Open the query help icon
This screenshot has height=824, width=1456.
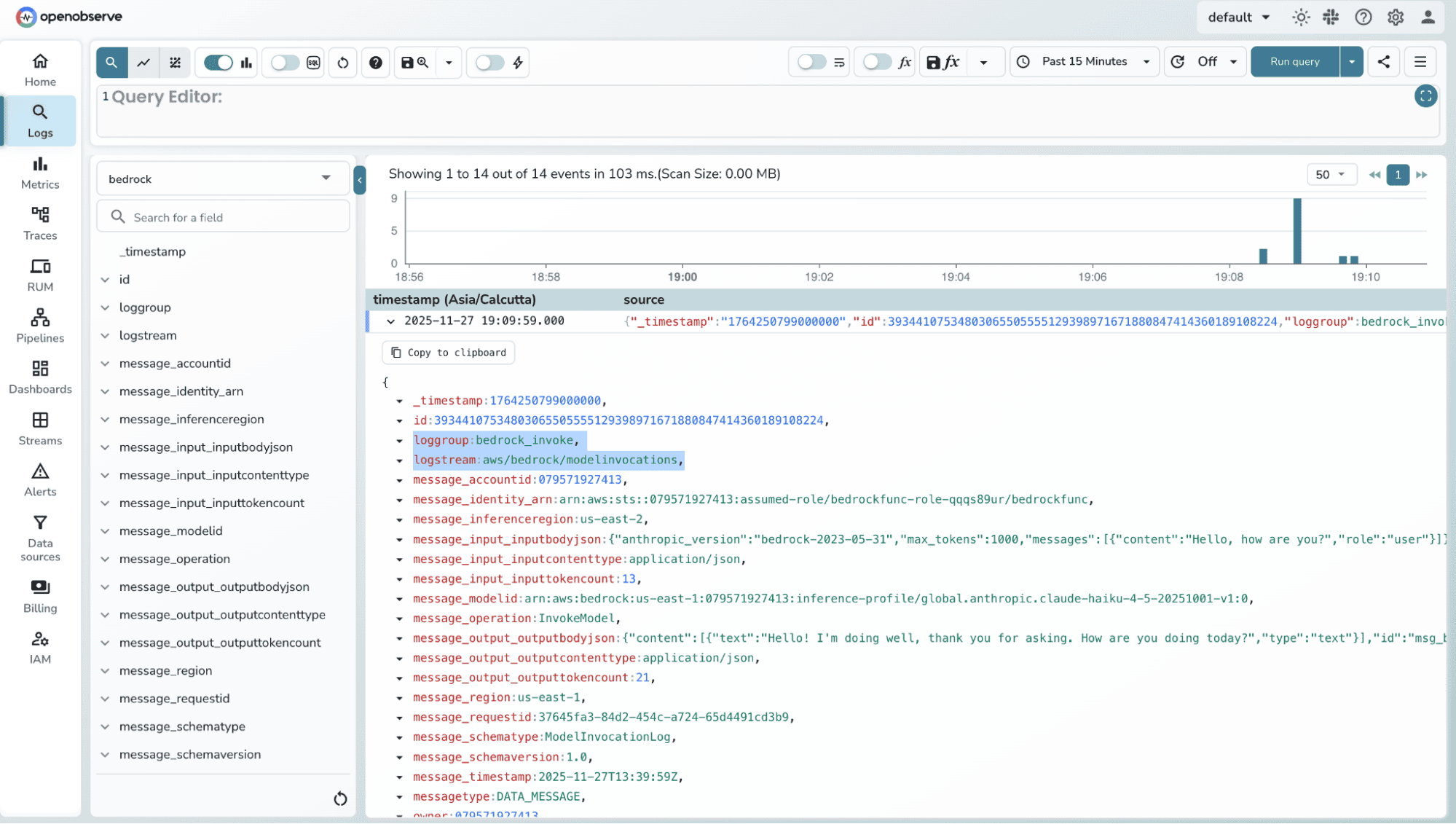pos(376,63)
